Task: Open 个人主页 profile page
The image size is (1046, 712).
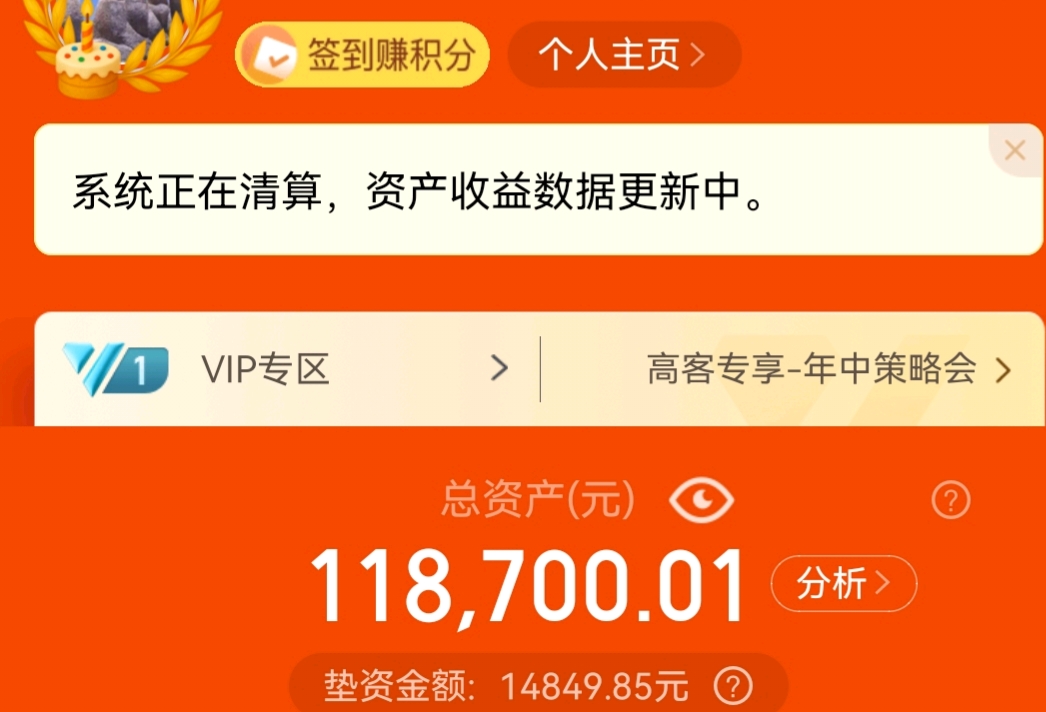Action: [624, 55]
